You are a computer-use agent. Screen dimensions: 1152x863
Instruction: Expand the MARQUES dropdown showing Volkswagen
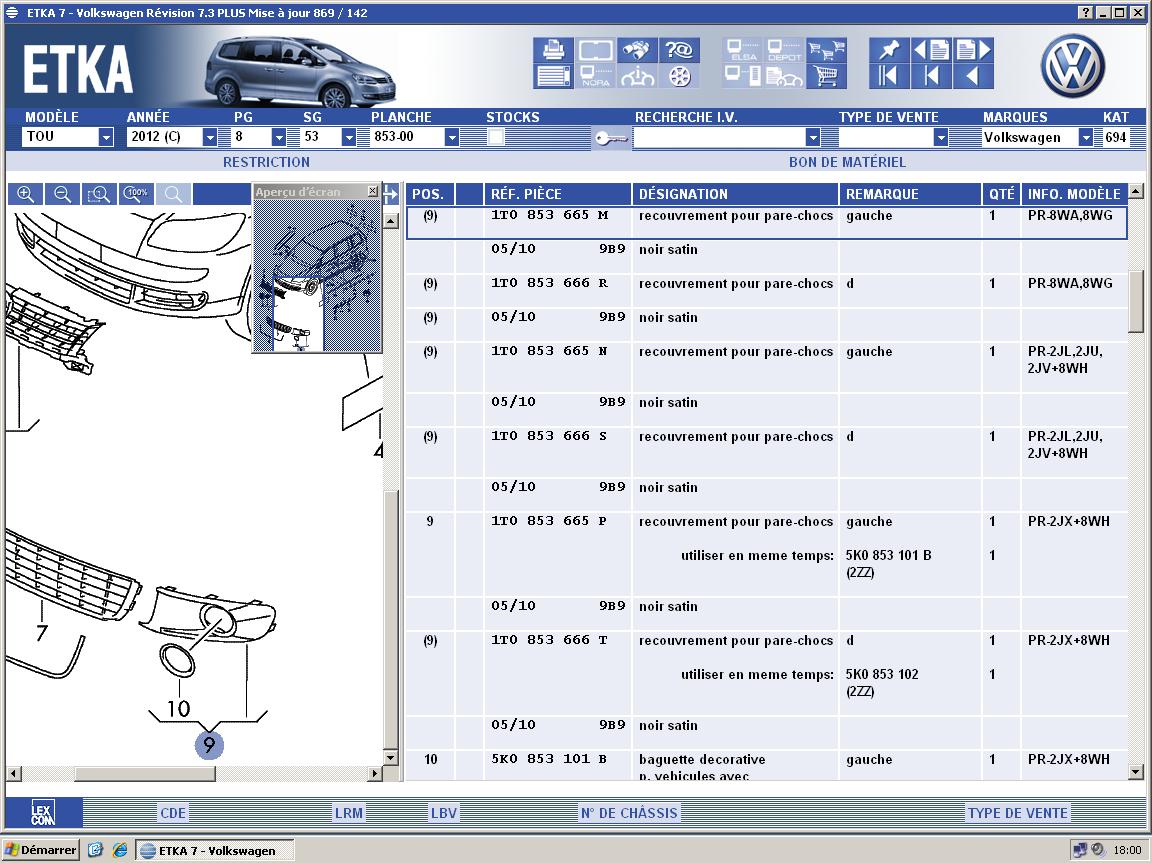1085,138
